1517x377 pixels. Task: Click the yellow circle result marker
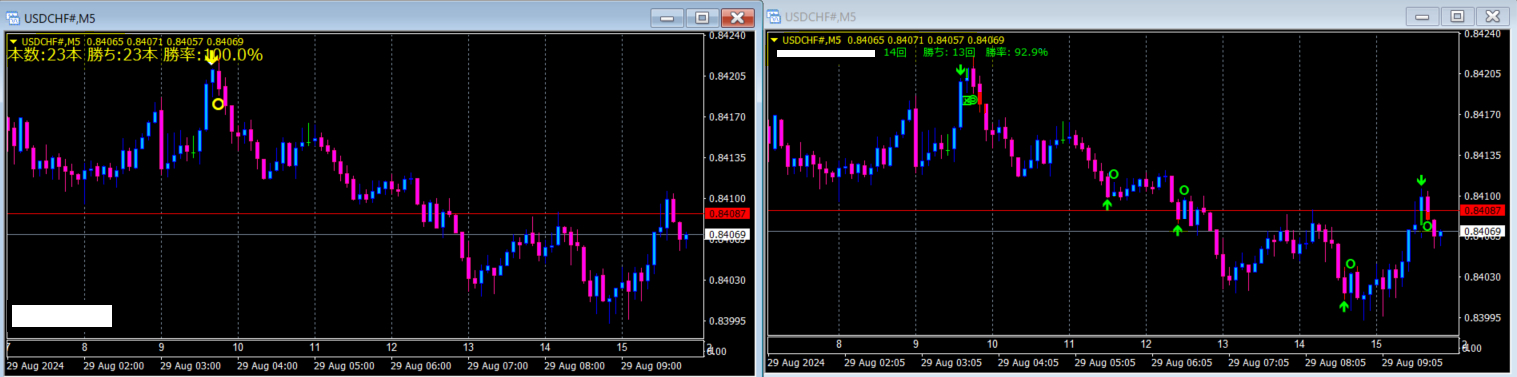click(x=218, y=103)
